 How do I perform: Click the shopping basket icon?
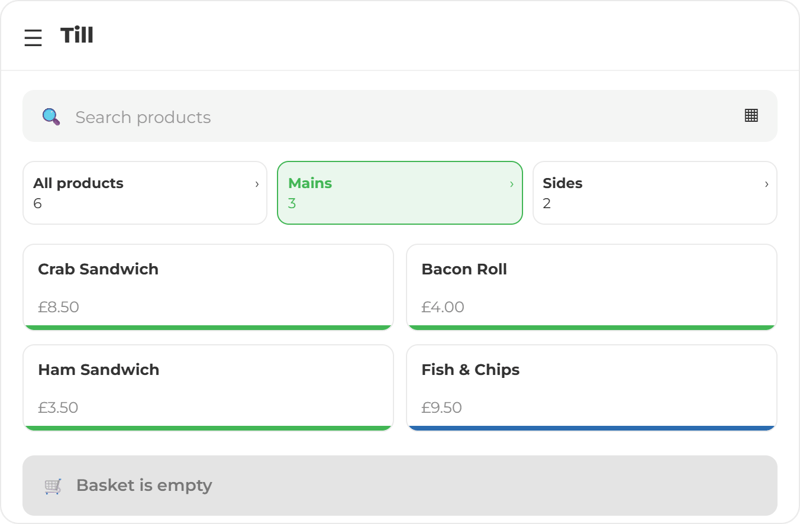coord(53,486)
